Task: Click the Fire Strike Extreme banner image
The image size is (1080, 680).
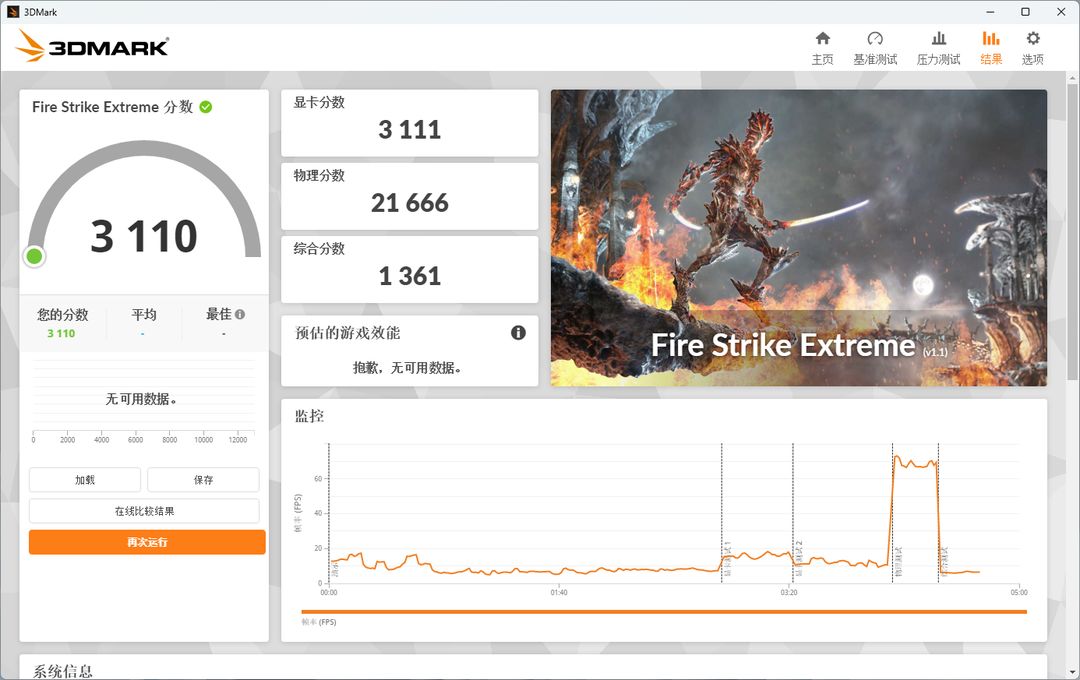Action: click(x=798, y=238)
